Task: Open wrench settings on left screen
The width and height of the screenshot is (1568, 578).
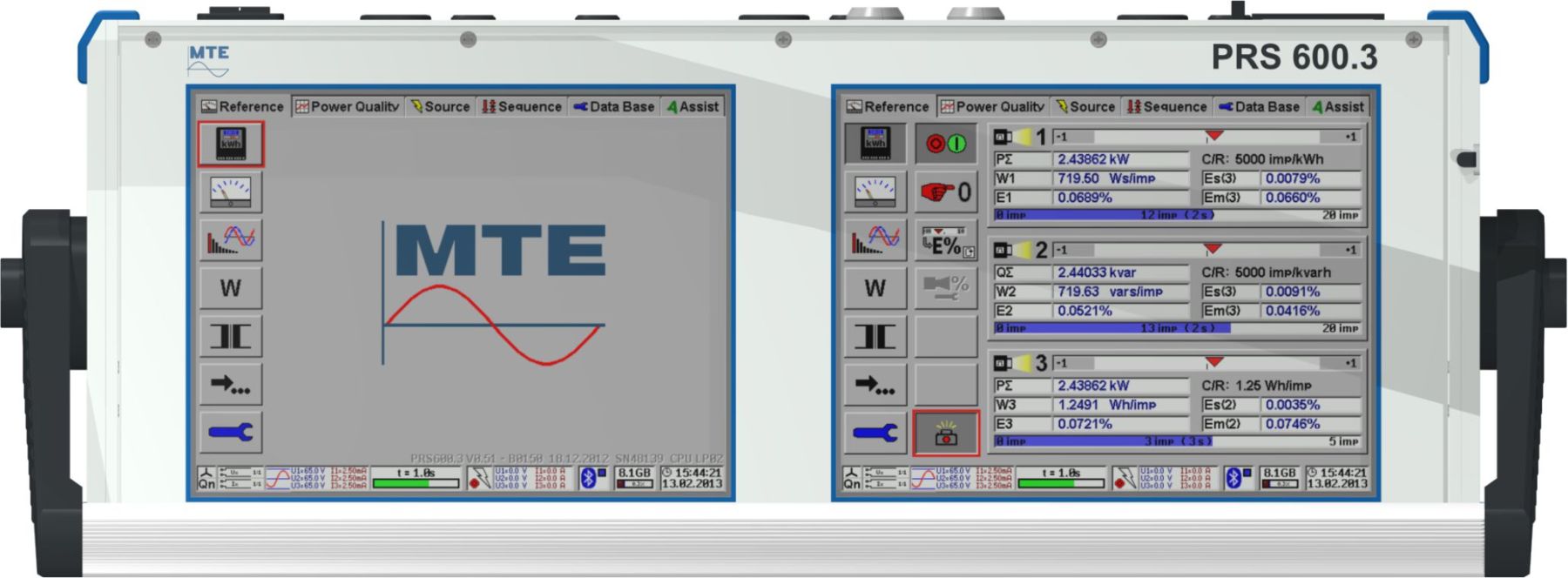Action: click(230, 432)
